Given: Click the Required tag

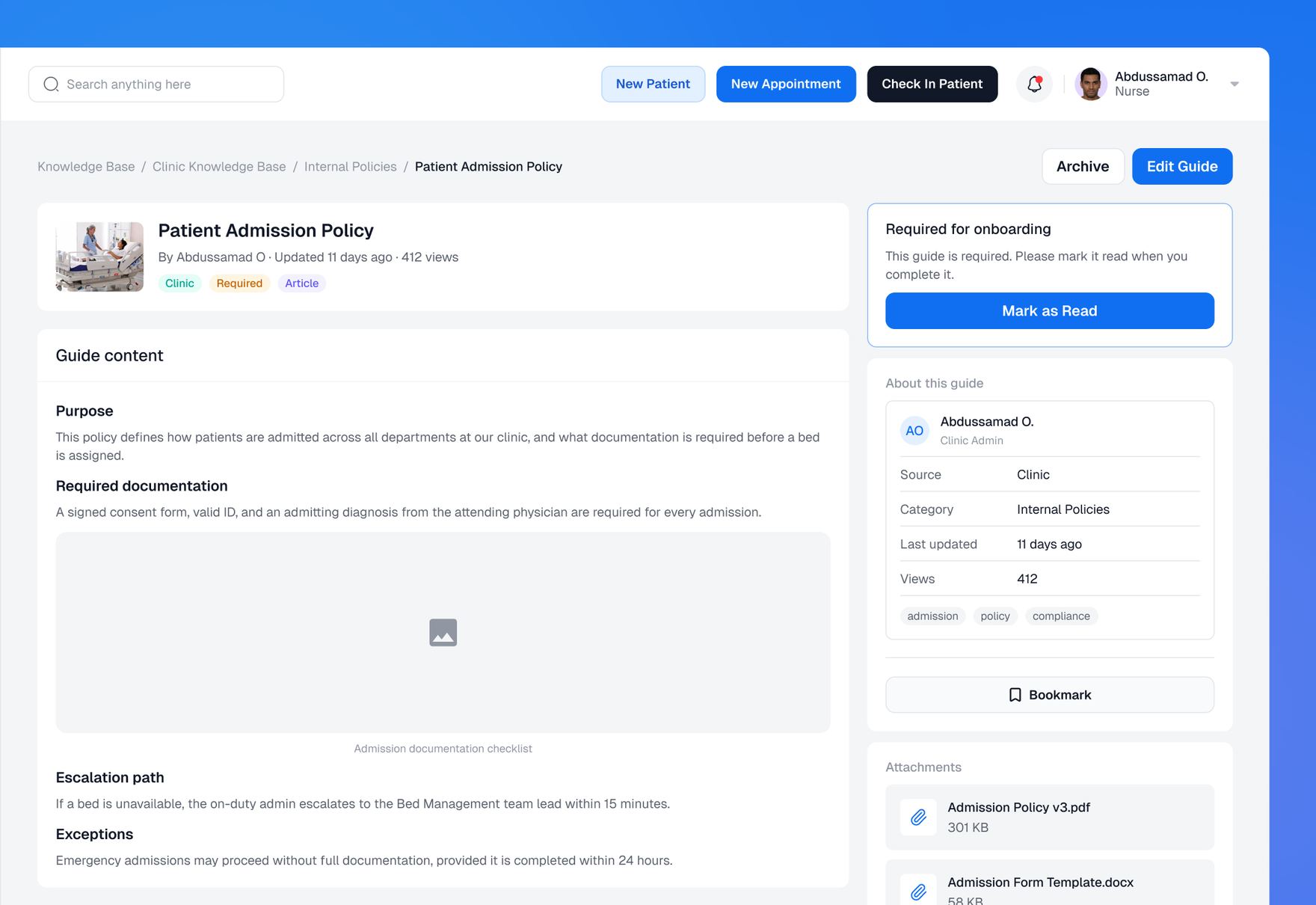Looking at the screenshot, I should click(x=239, y=283).
